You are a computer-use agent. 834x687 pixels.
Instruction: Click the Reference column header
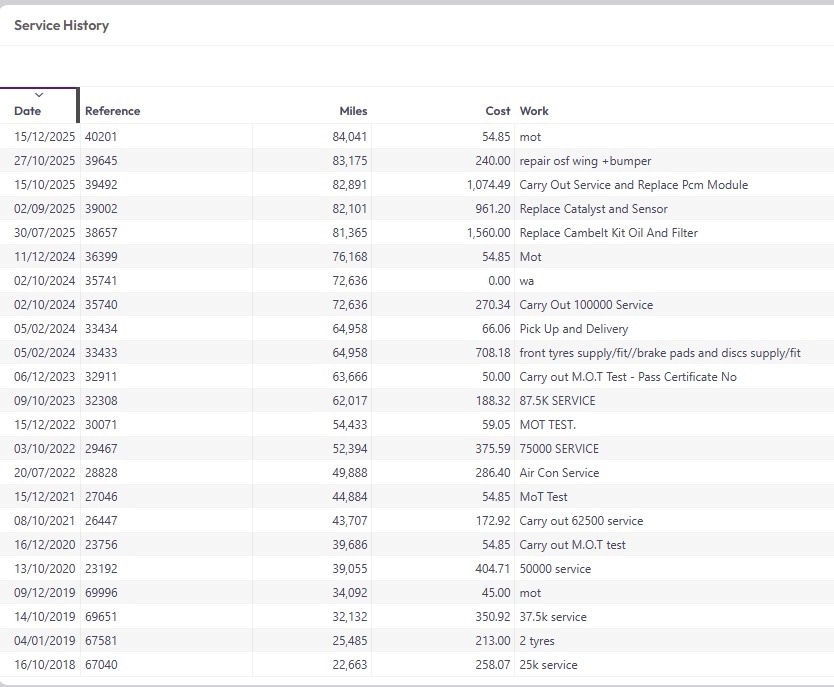tap(112, 111)
